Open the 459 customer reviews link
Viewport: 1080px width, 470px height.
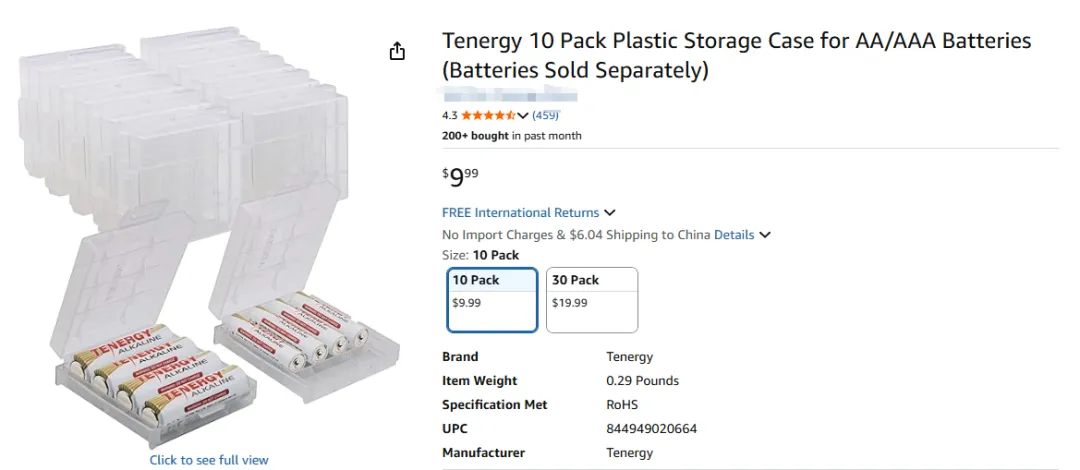click(545, 115)
